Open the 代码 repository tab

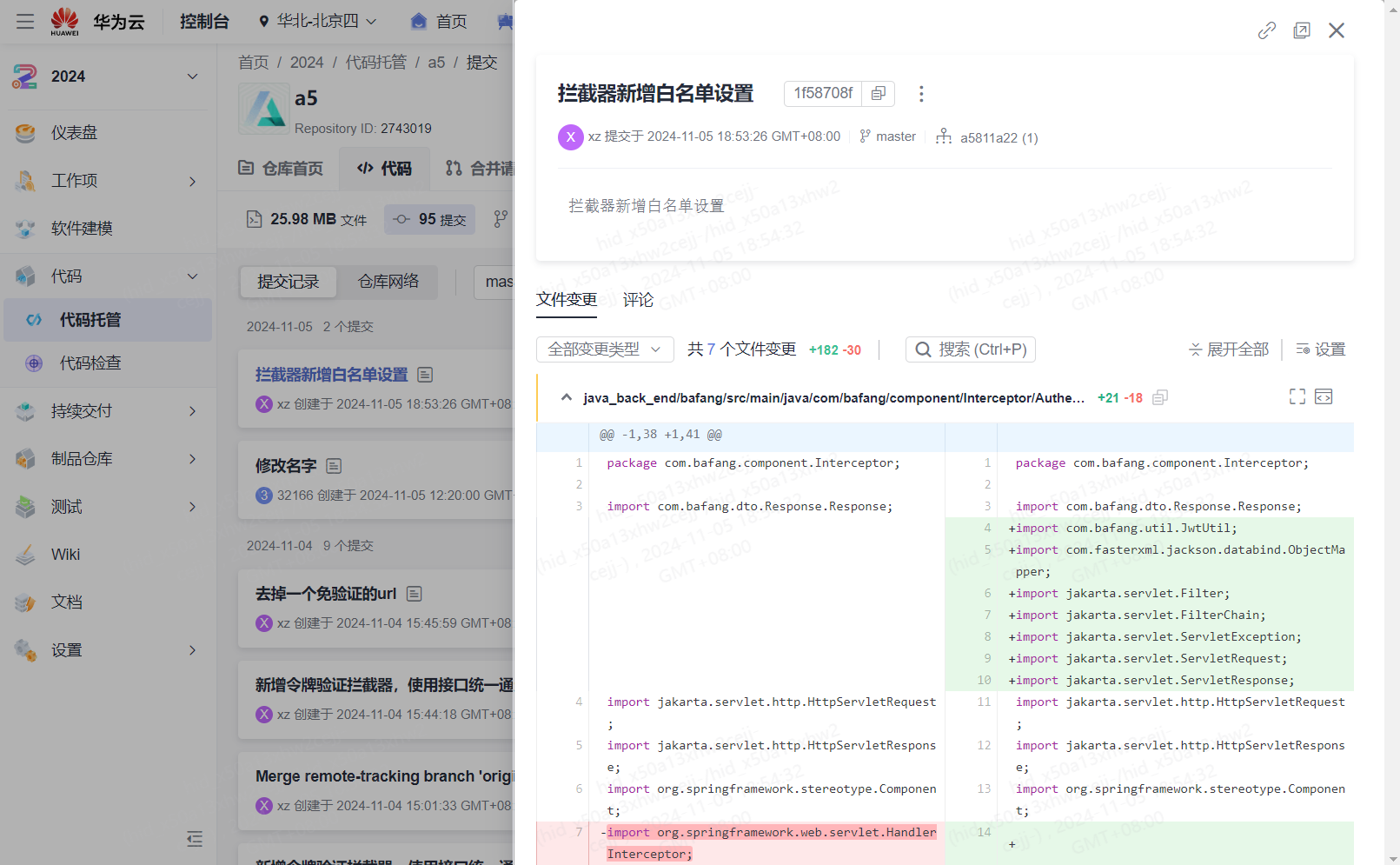point(384,169)
